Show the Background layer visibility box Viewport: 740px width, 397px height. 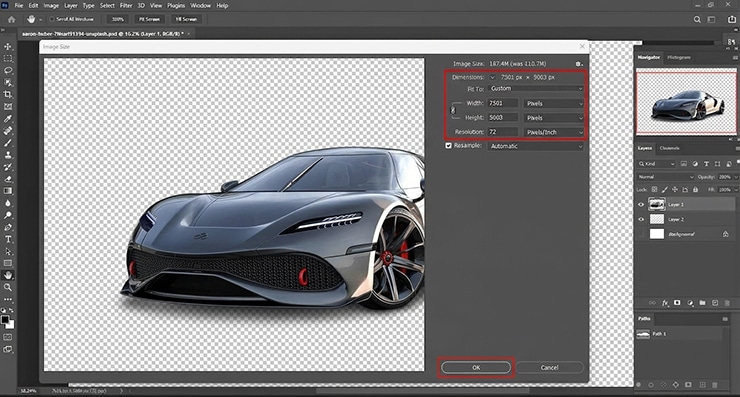[641, 234]
